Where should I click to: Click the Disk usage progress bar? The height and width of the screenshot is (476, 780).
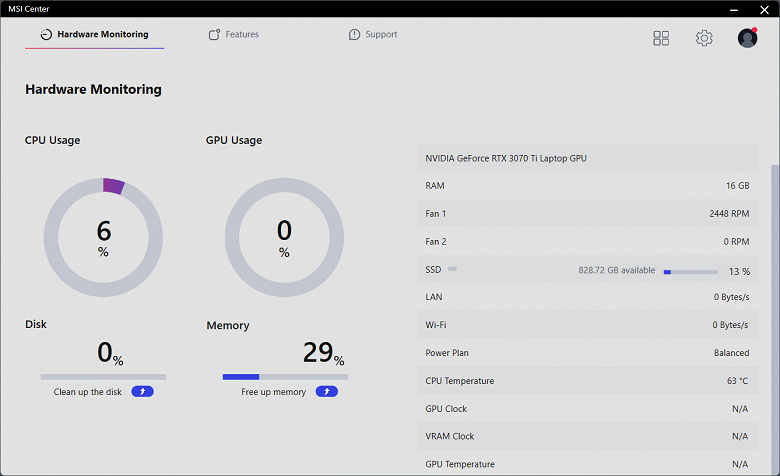103,377
